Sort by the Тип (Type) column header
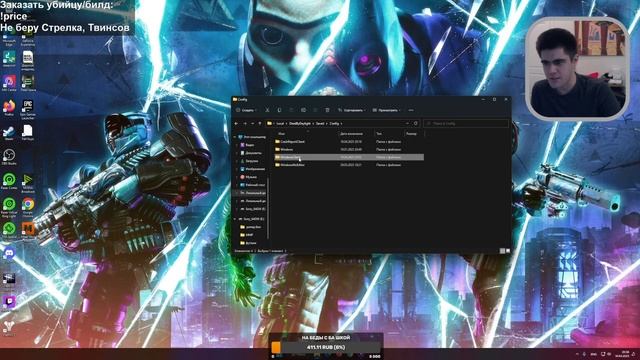 point(379,133)
